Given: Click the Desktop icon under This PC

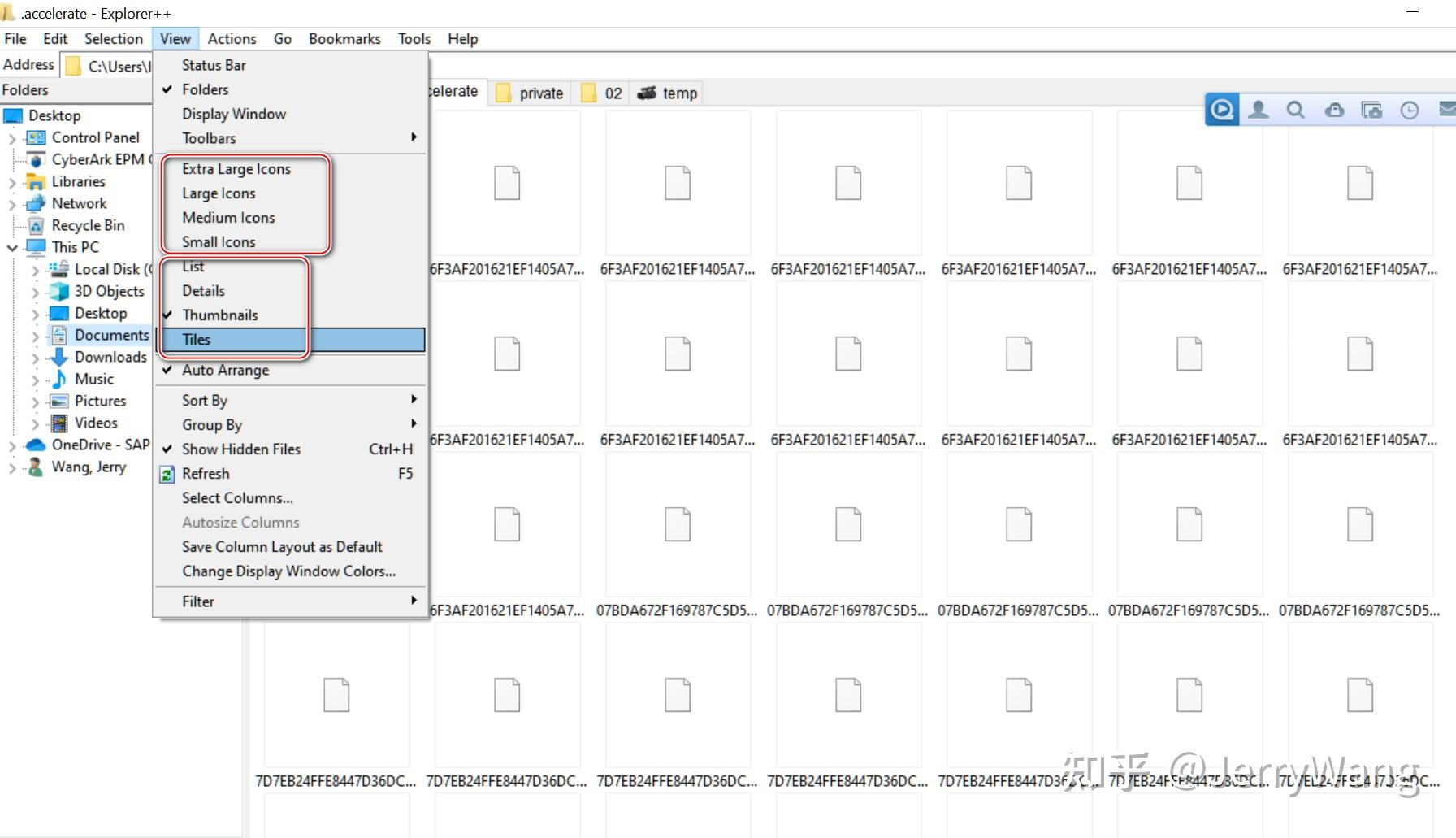Looking at the screenshot, I should point(59,313).
